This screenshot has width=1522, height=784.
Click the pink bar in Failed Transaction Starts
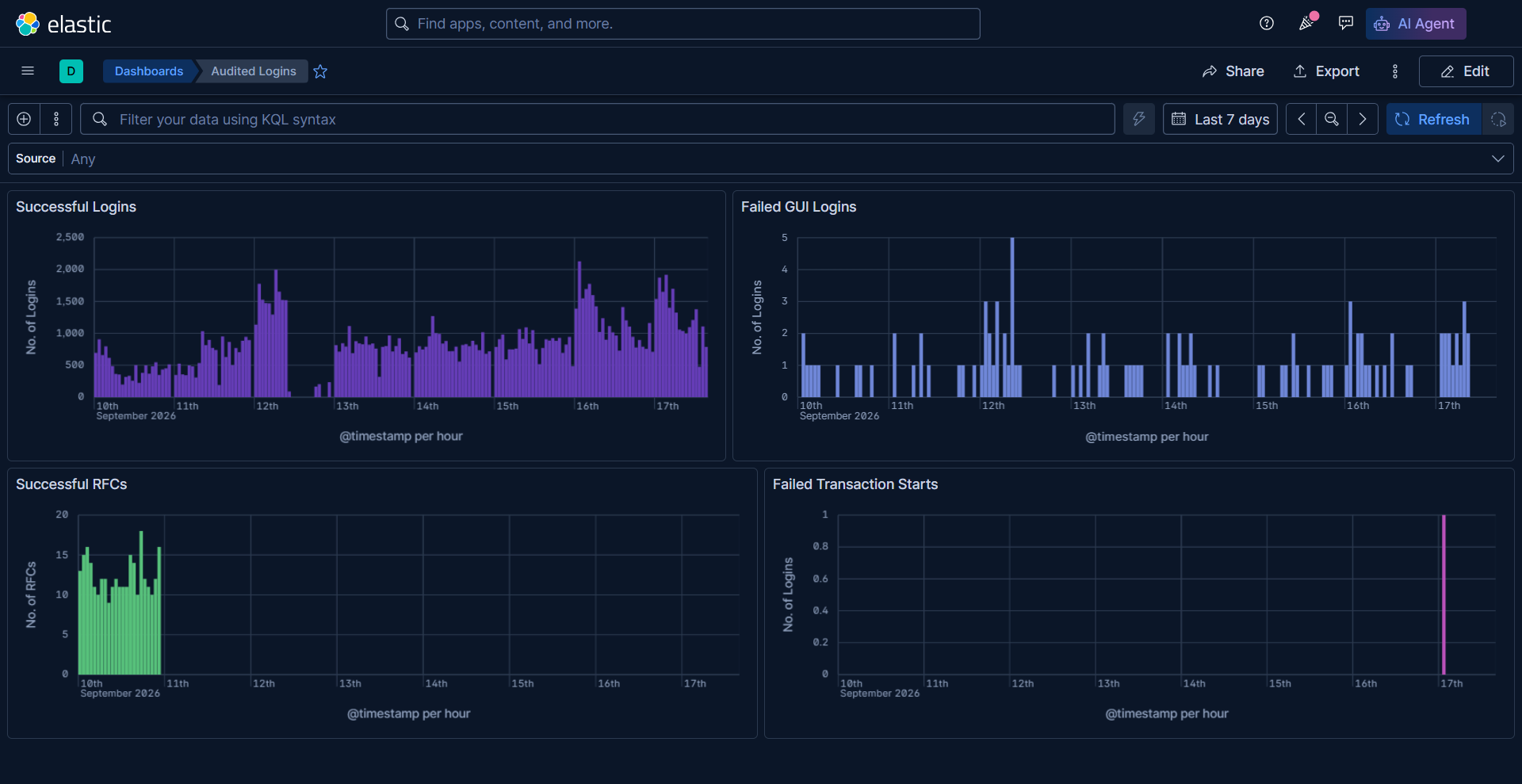pos(1444,595)
